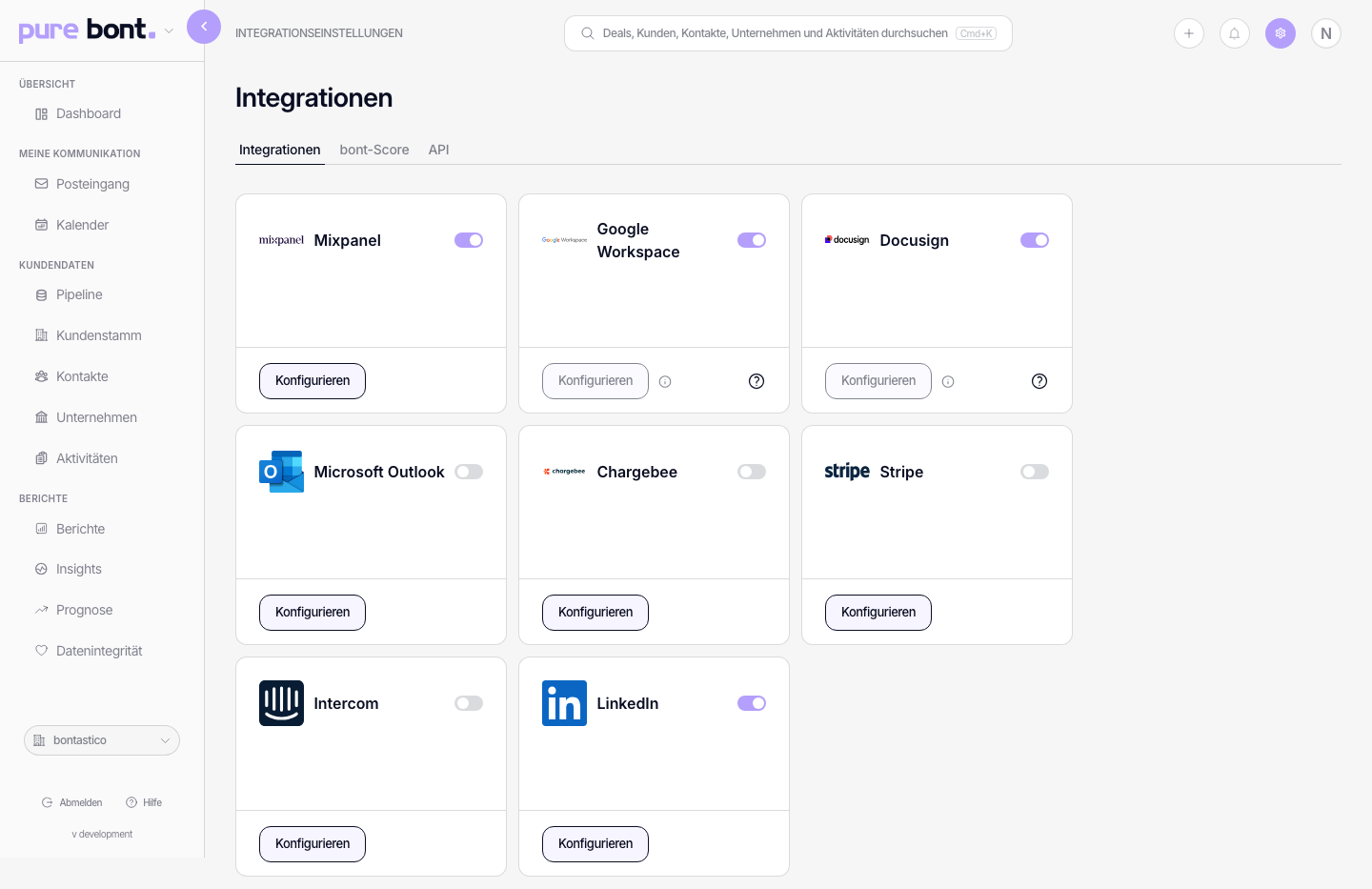
Task: Open the API tab
Action: [439, 150]
